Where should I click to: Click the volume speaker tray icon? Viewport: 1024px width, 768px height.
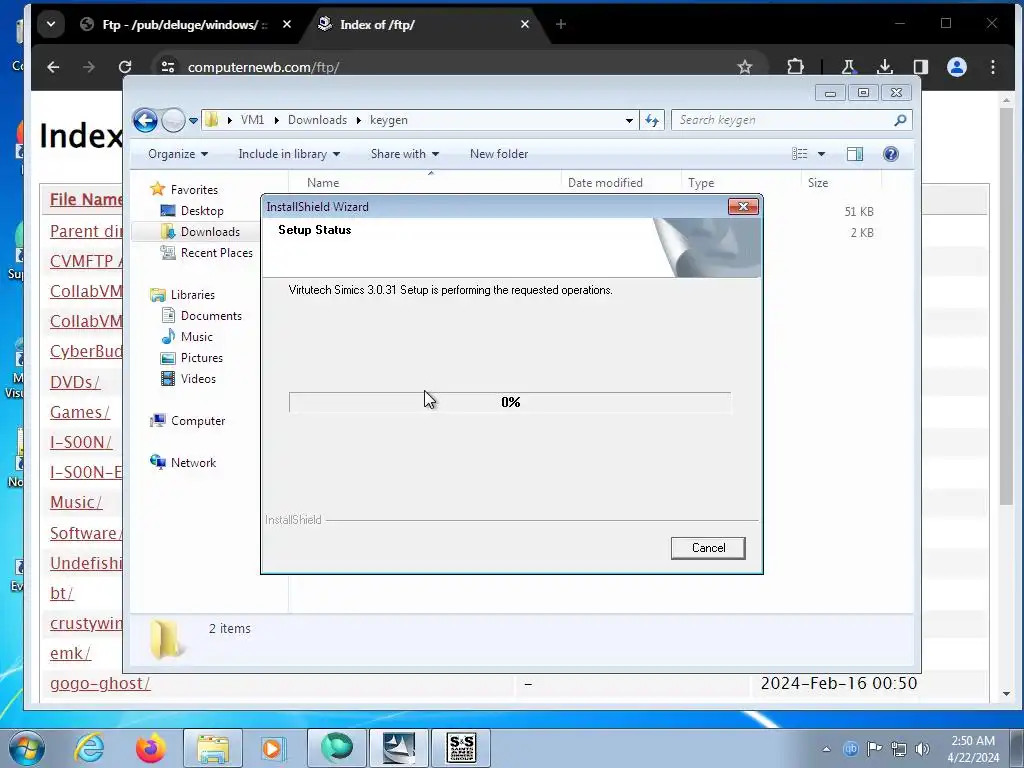point(922,749)
